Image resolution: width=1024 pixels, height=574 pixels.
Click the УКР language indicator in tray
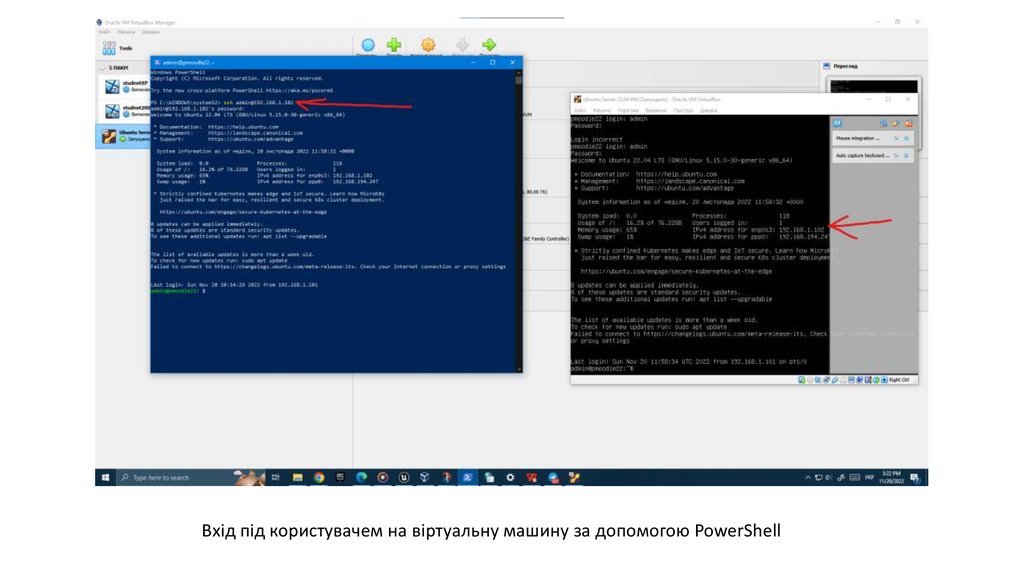pos(869,478)
